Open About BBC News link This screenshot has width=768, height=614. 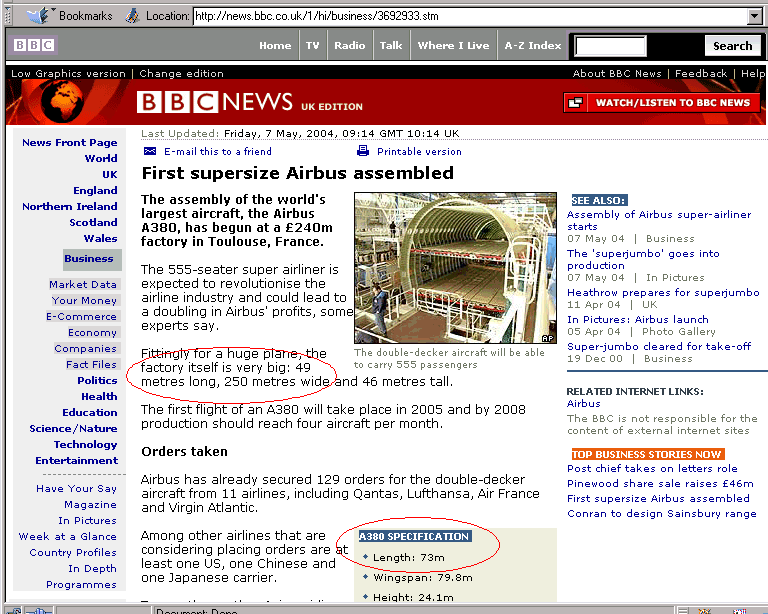pos(617,73)
